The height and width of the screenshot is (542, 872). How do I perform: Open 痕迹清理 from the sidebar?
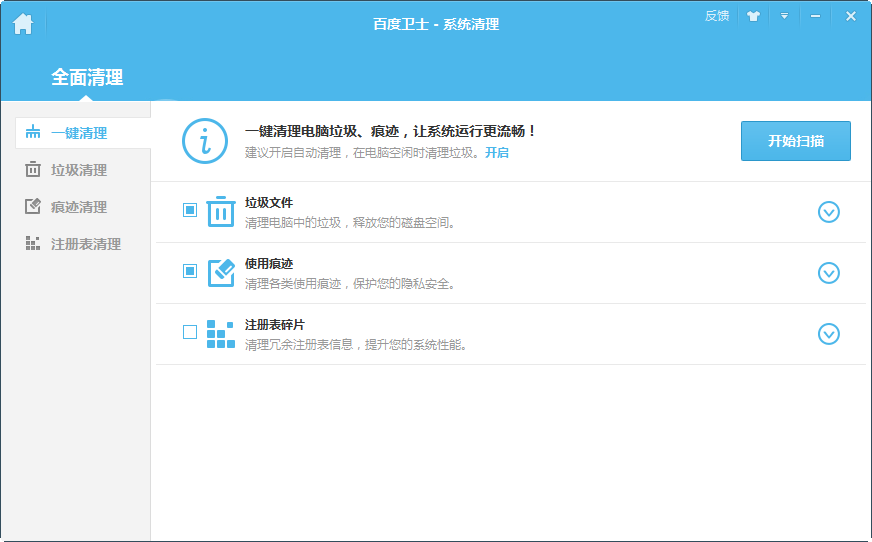[79, 207]
